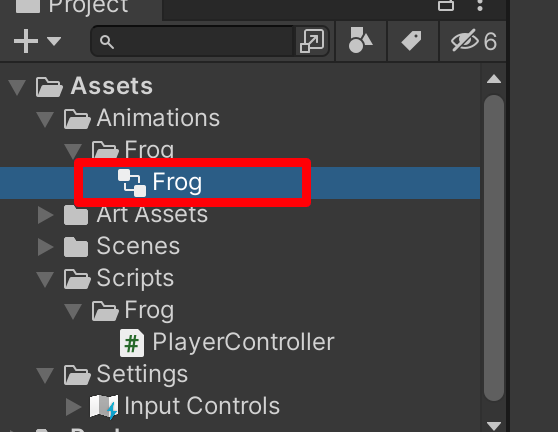This screenshot has height=432, width=558.
Task: Expand the Scenes folder arrow
Action: point(45,247)
